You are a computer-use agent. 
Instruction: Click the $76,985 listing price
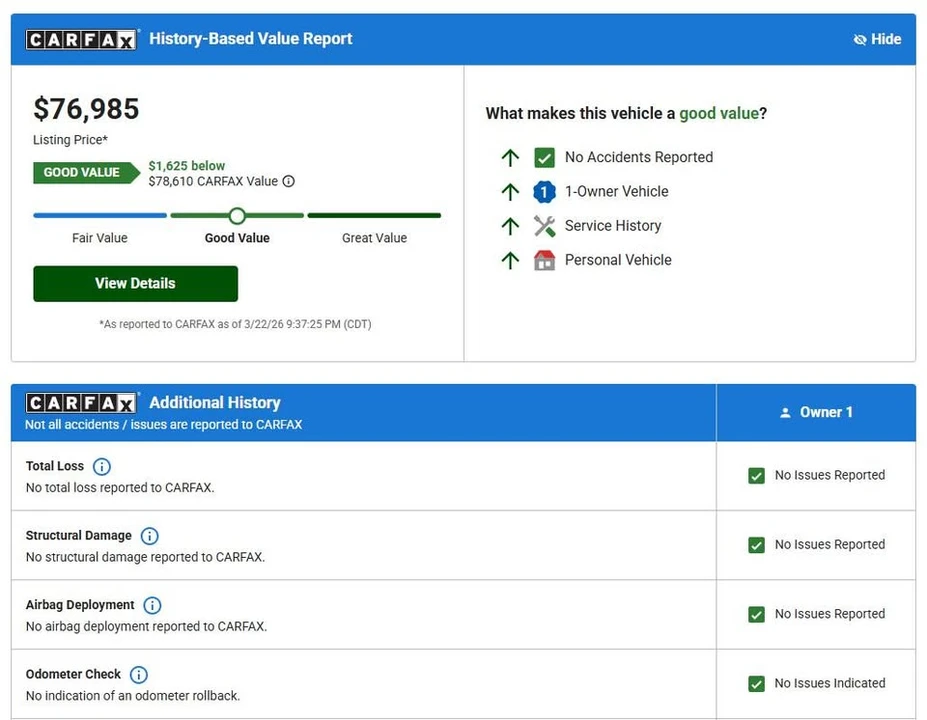(x=86, y=109)
